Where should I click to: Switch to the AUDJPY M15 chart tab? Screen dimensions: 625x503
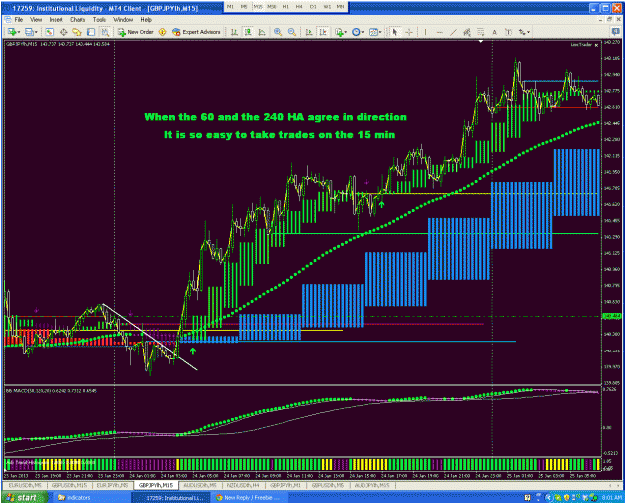(373, 485)
